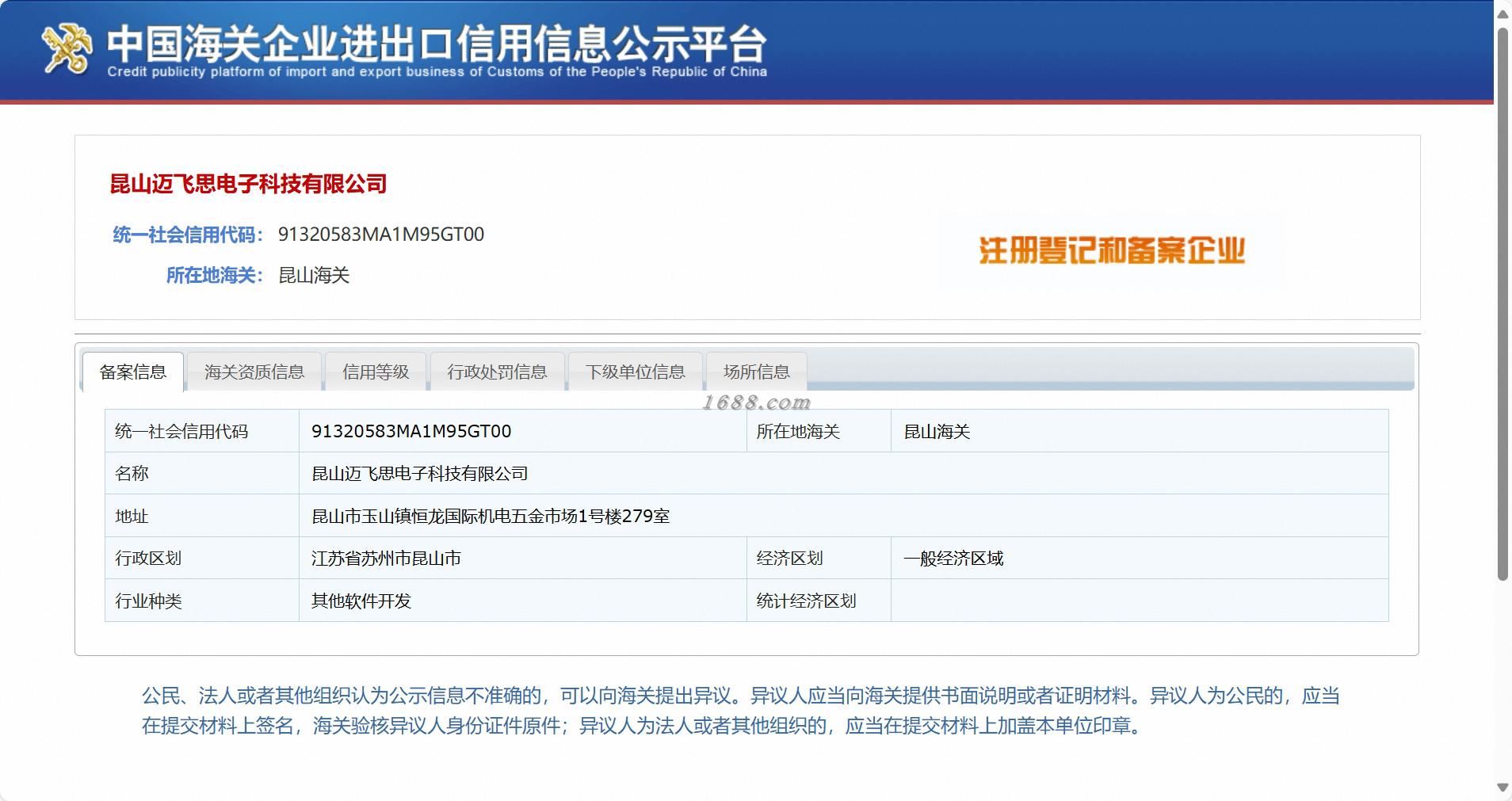
Task: Click the orange 注册登记和备案企业 badge
Action: pos(1112,250)
